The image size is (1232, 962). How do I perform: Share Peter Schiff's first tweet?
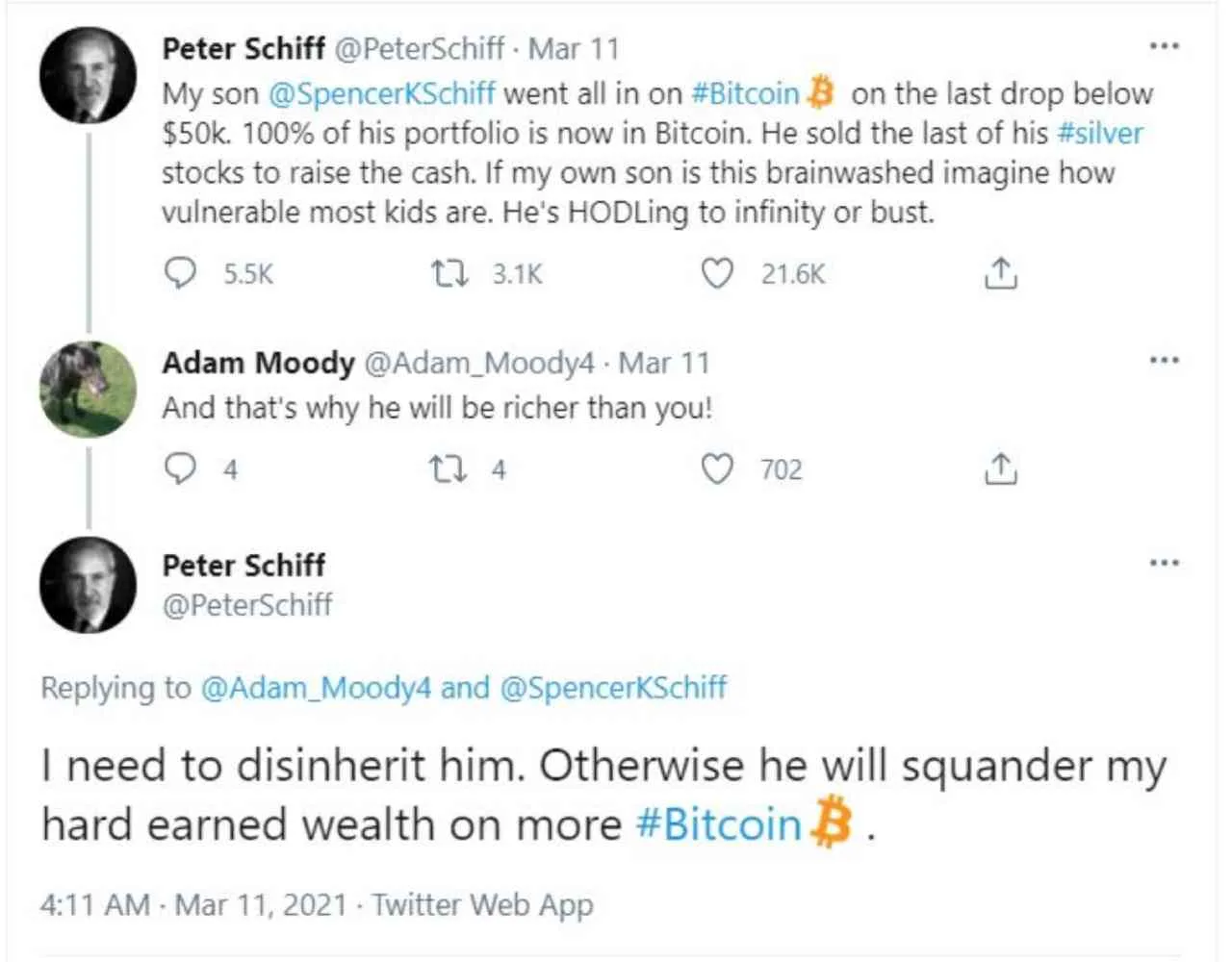point(1001,274)
